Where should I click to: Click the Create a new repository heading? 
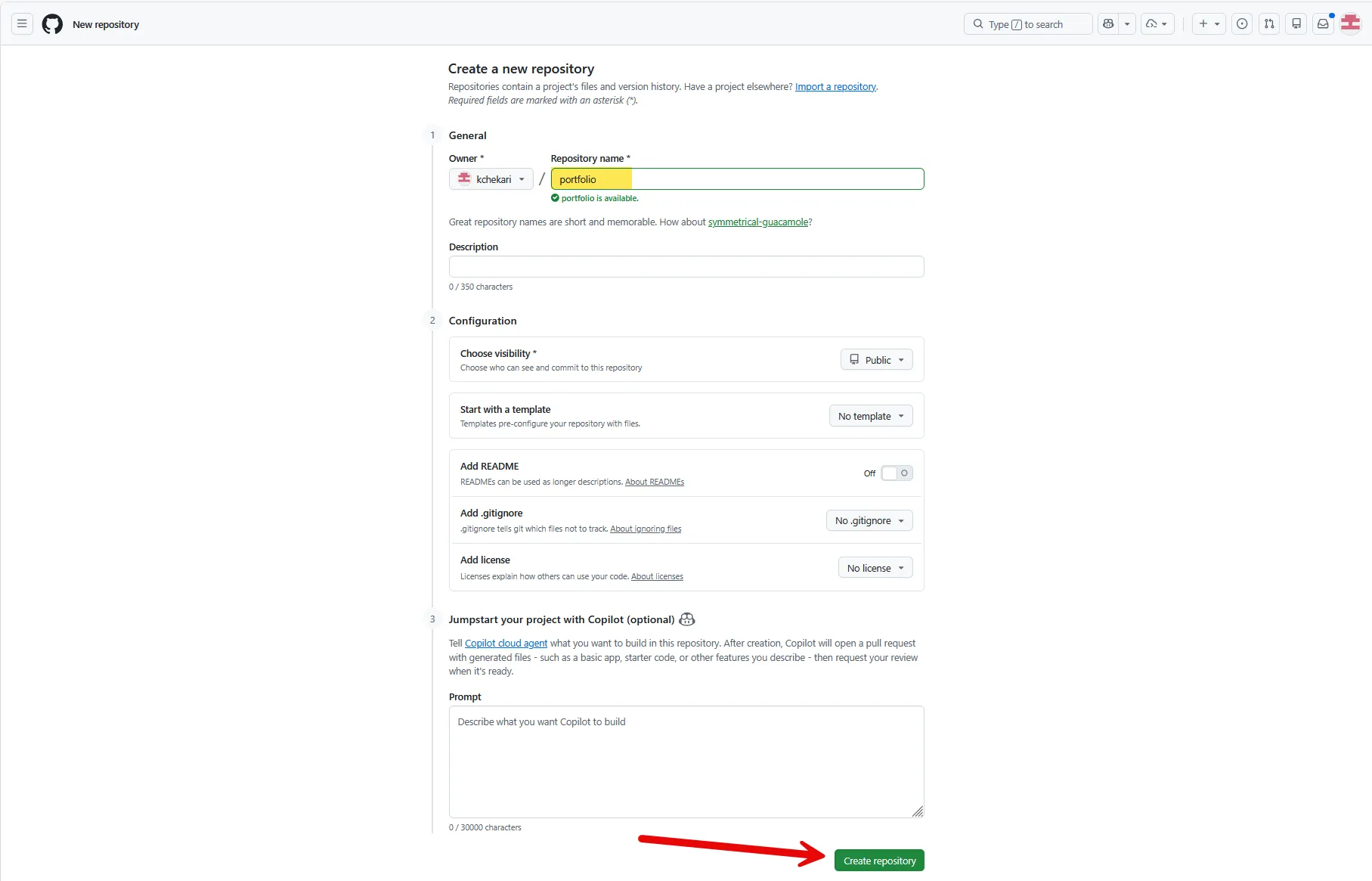[521, 69]
